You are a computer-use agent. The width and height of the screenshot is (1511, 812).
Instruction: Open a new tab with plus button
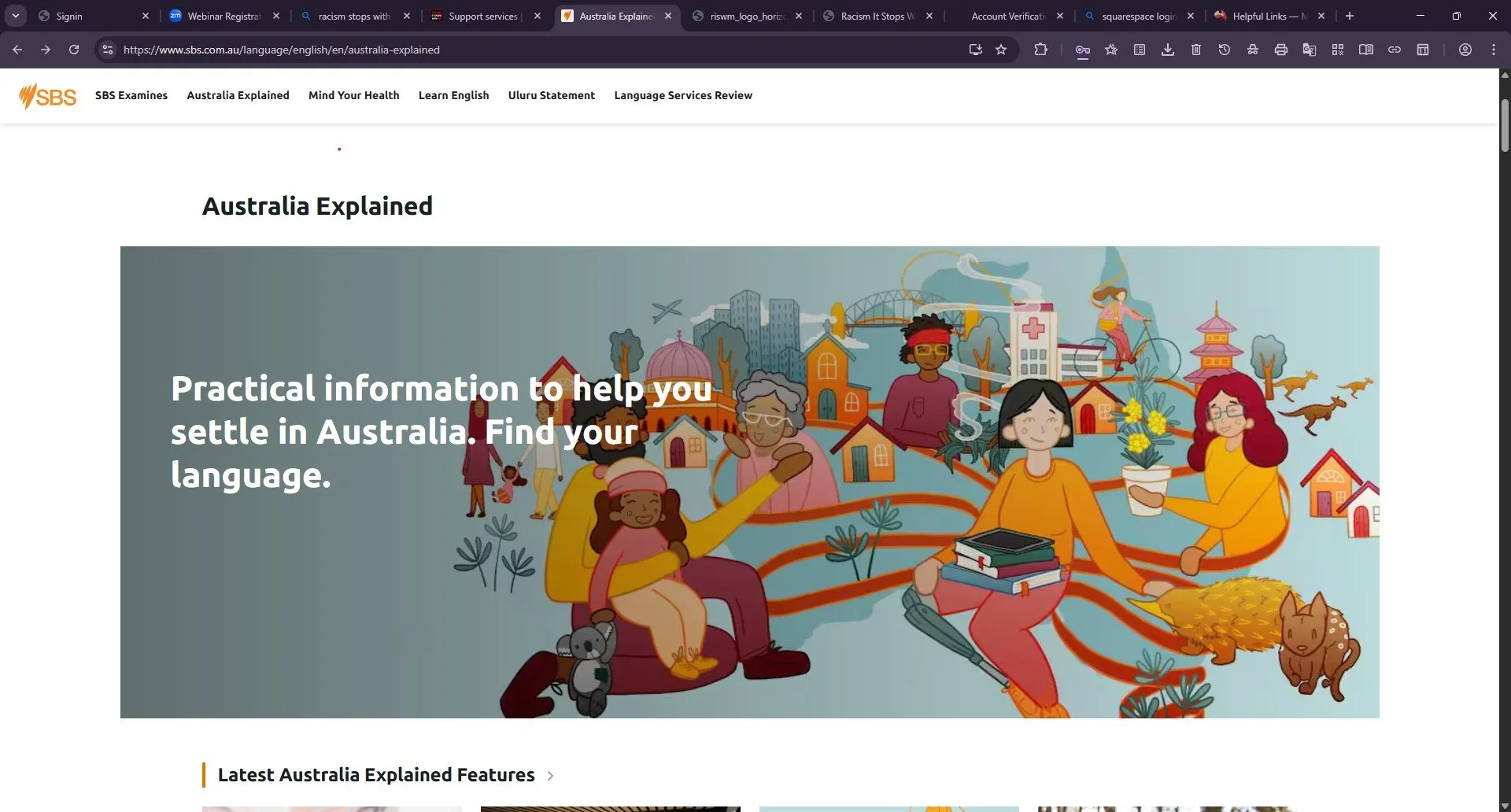1350,16
